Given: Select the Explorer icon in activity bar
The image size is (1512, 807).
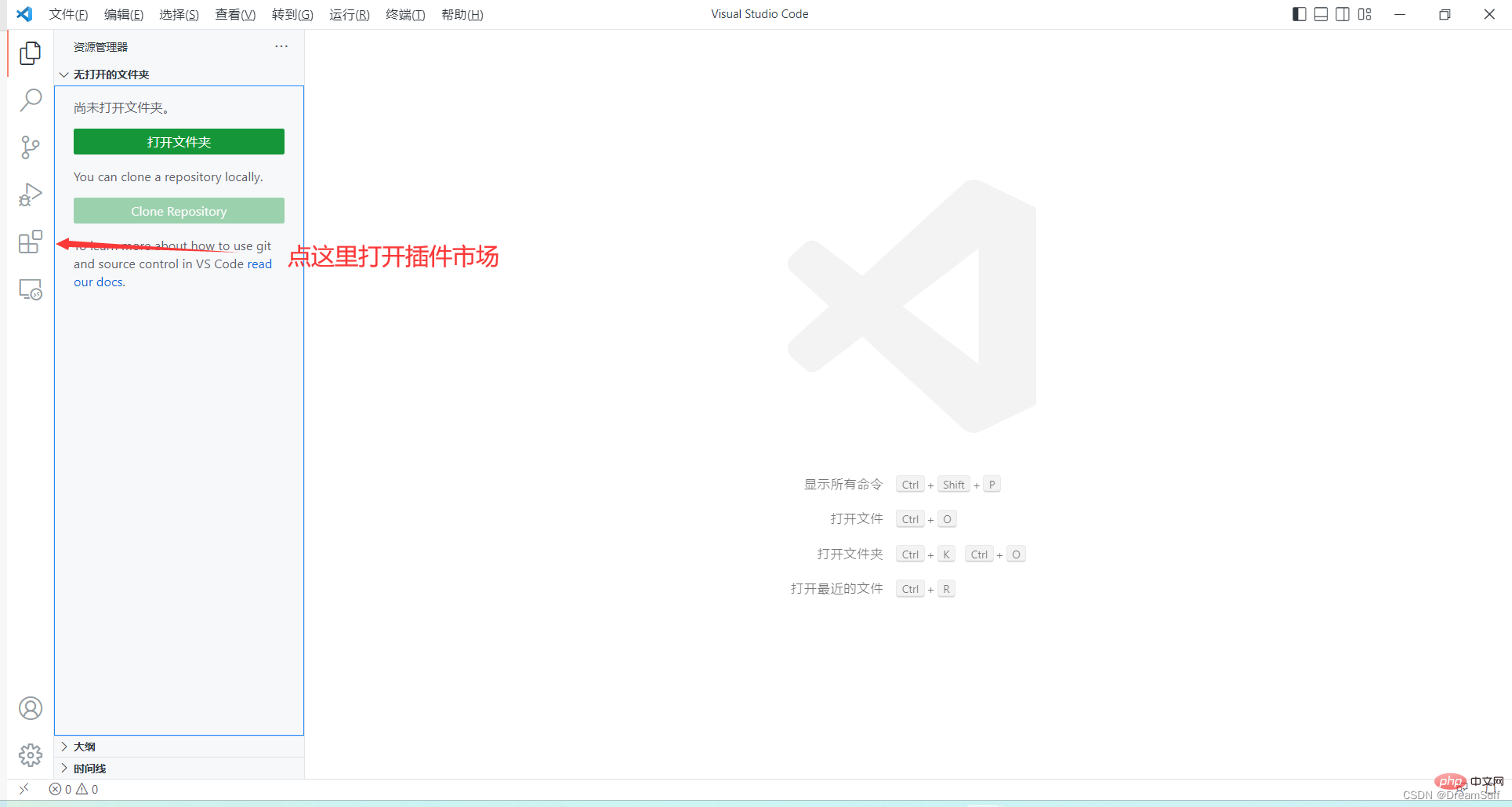Looking at the screenshot, I should [30, 53].
